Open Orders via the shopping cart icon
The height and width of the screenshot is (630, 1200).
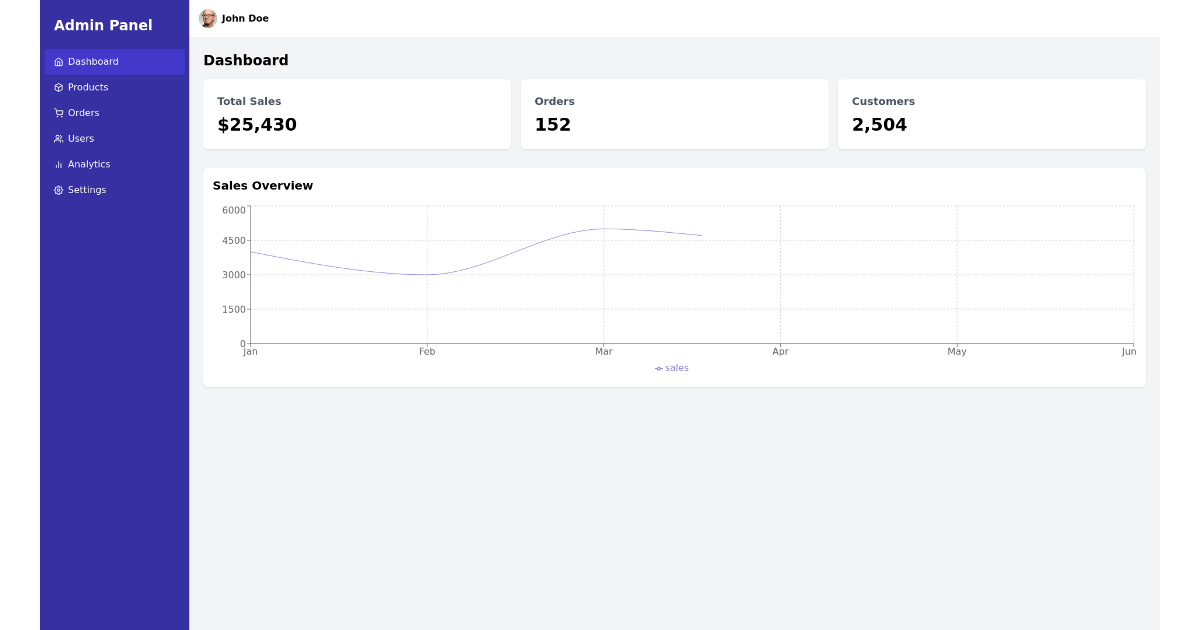pyautogui.click(x=59, y=112)
